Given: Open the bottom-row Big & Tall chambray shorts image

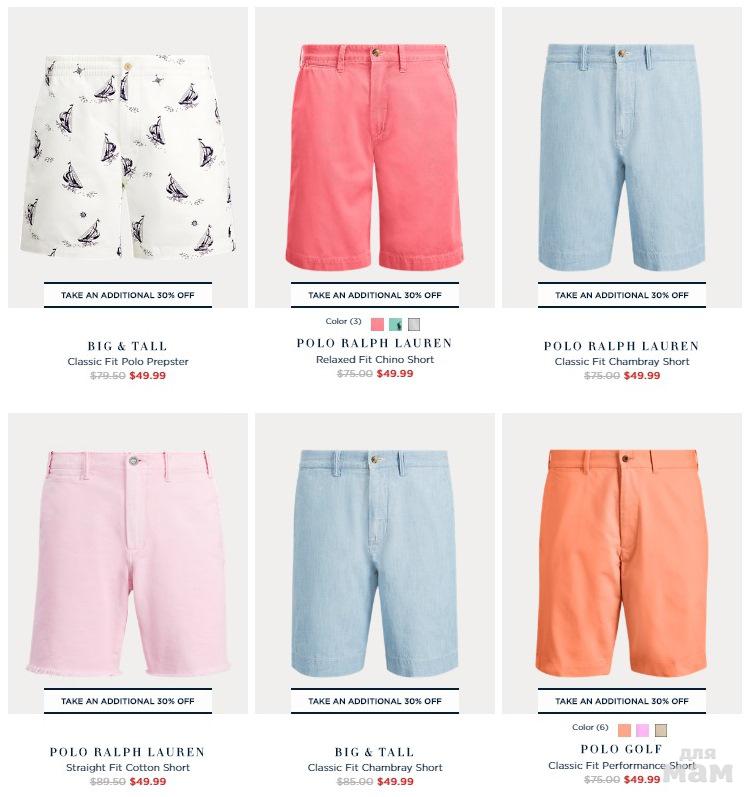Looking at the screenshot, I should (x=375, y=563).
